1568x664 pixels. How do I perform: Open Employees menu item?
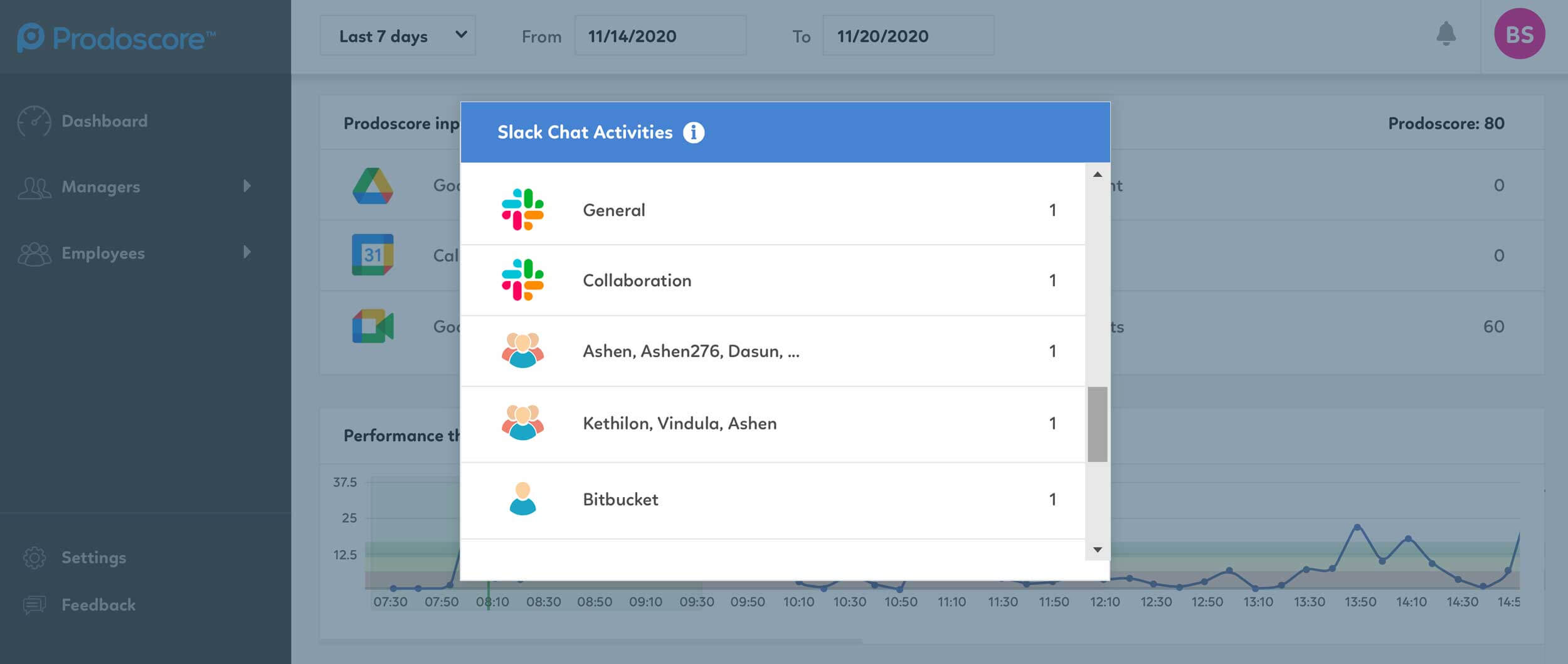pos(103,253)
